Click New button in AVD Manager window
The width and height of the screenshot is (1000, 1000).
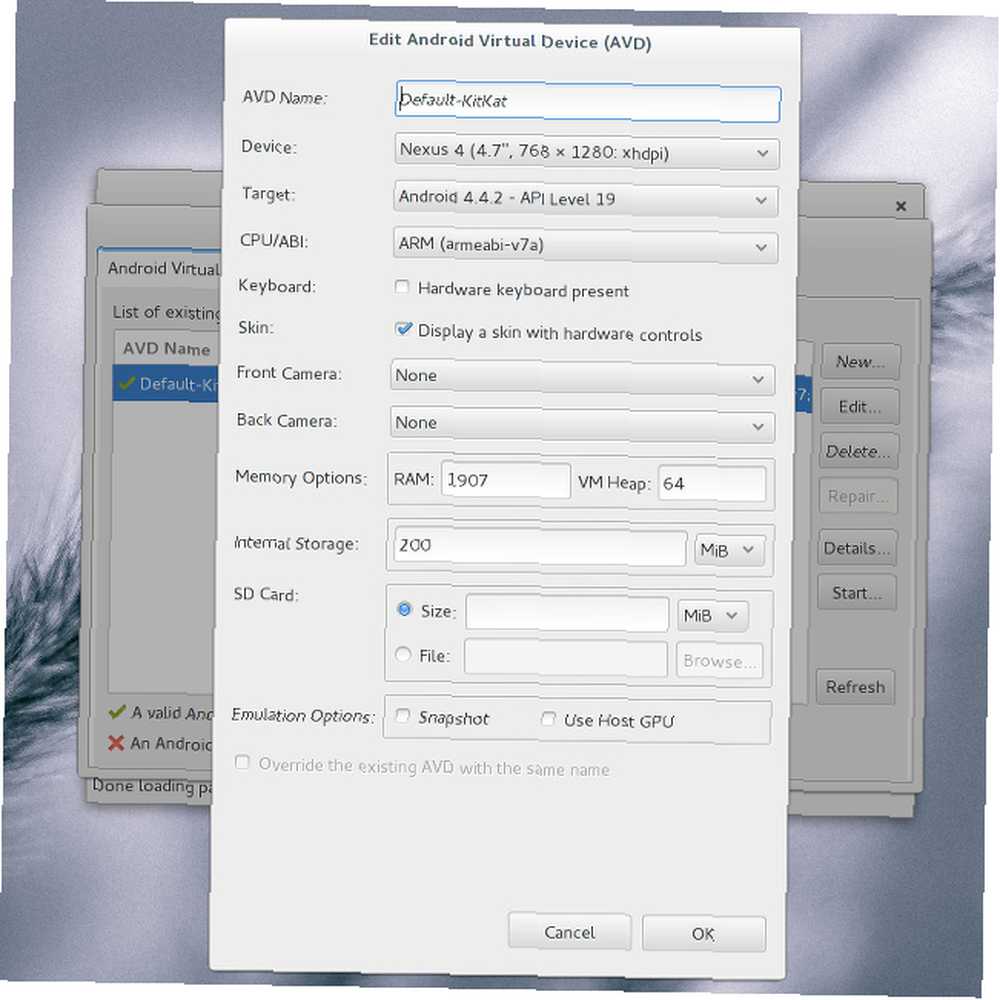[860, 362]
